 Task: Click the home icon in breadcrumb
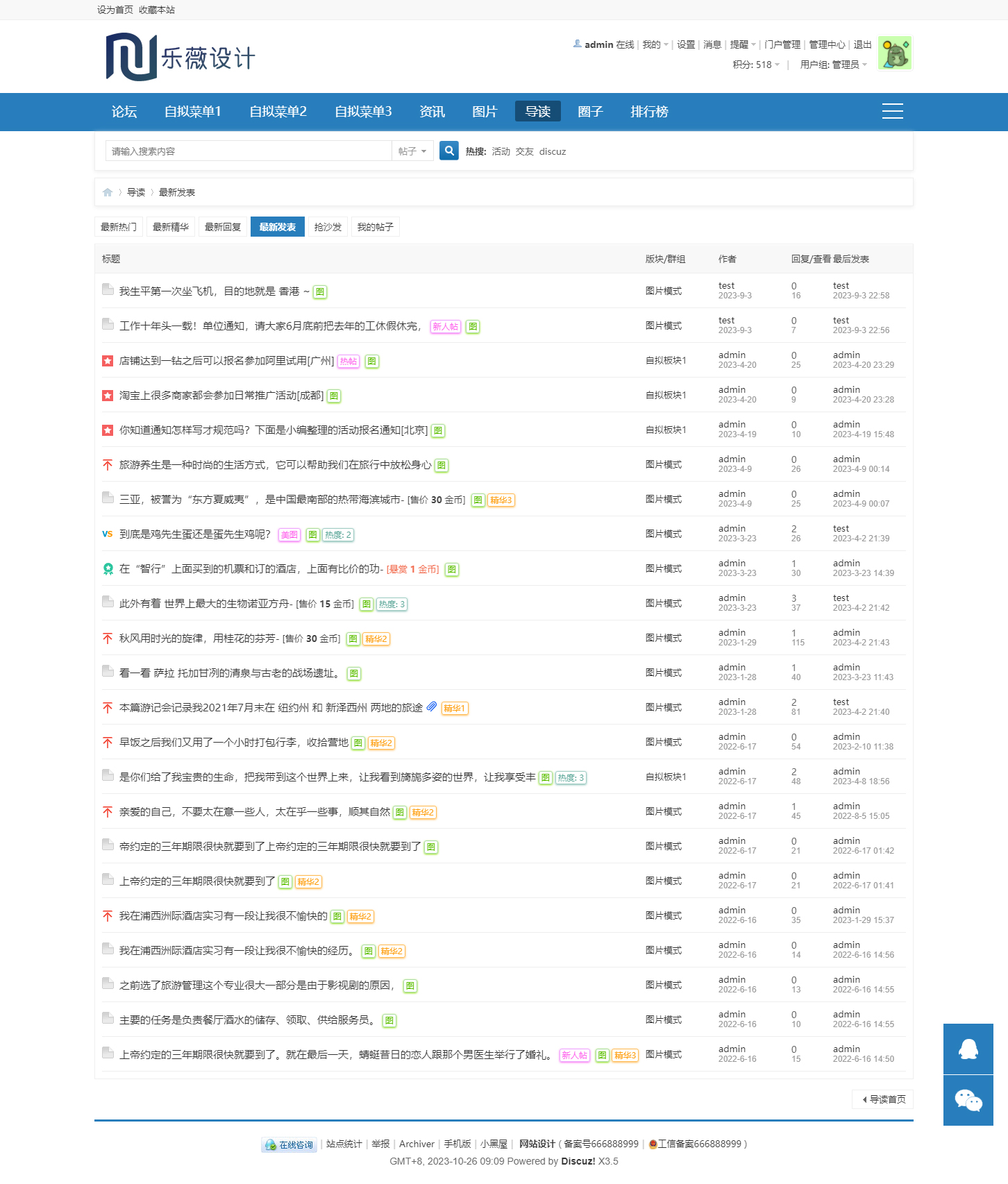pyautogui.click(x=108, y=192)
